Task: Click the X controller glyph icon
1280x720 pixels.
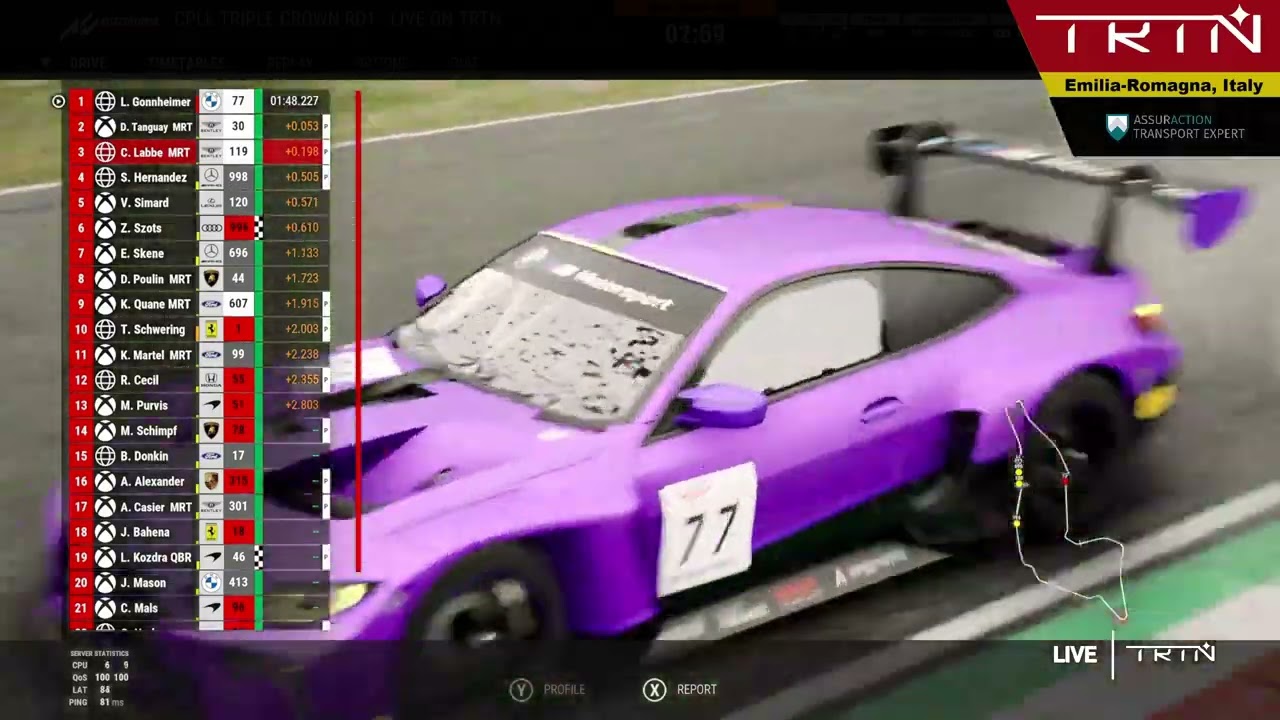Action: [654, 690]
